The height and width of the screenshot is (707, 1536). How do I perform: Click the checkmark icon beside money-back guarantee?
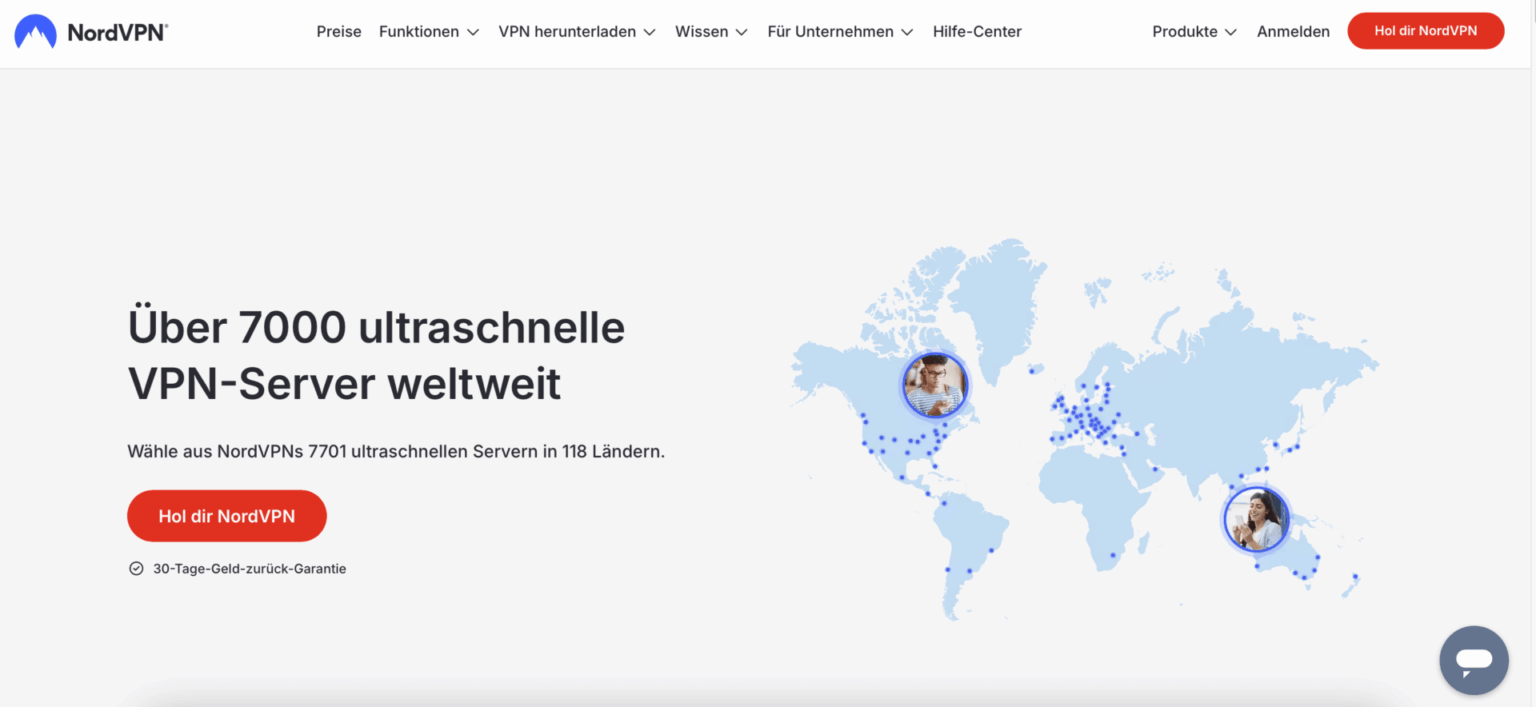tap(136, 568)
